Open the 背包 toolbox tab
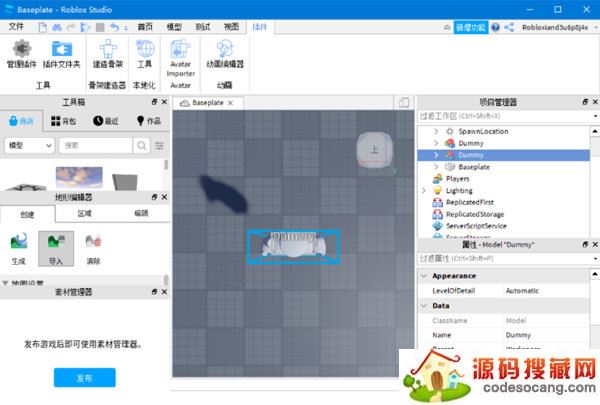Viewport: 600px width, 405px height. click(64, 121)
